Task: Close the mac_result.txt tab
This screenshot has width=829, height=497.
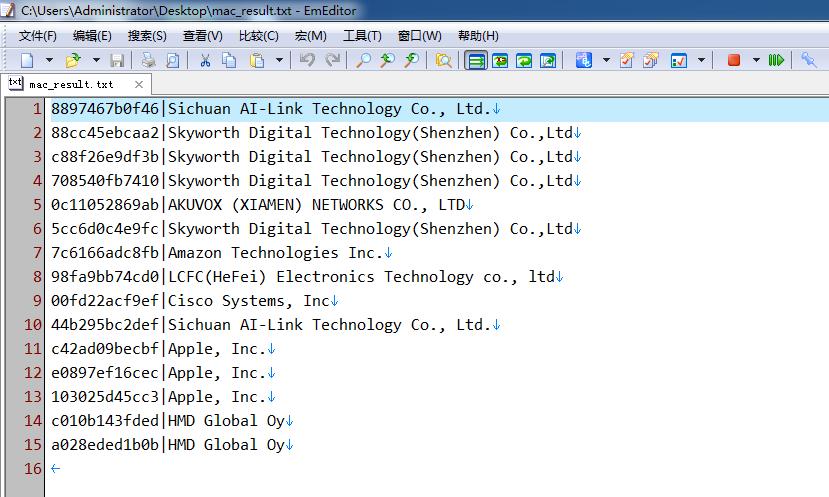Action: point(138,85)
